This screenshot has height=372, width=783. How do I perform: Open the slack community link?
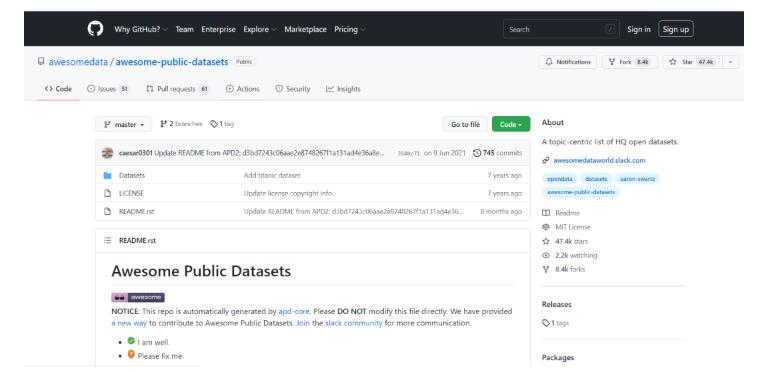tap(354, 323)
